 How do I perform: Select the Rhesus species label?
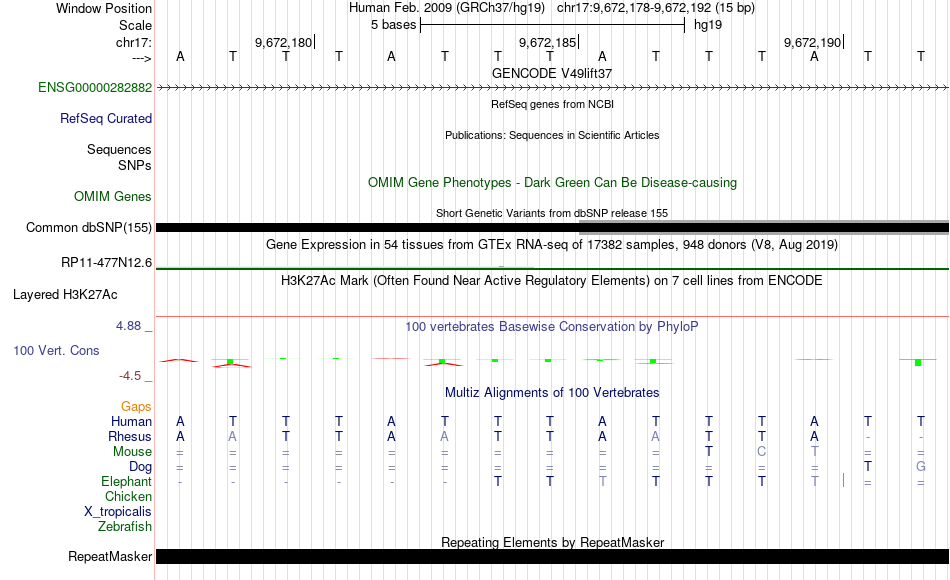point(130,436)
